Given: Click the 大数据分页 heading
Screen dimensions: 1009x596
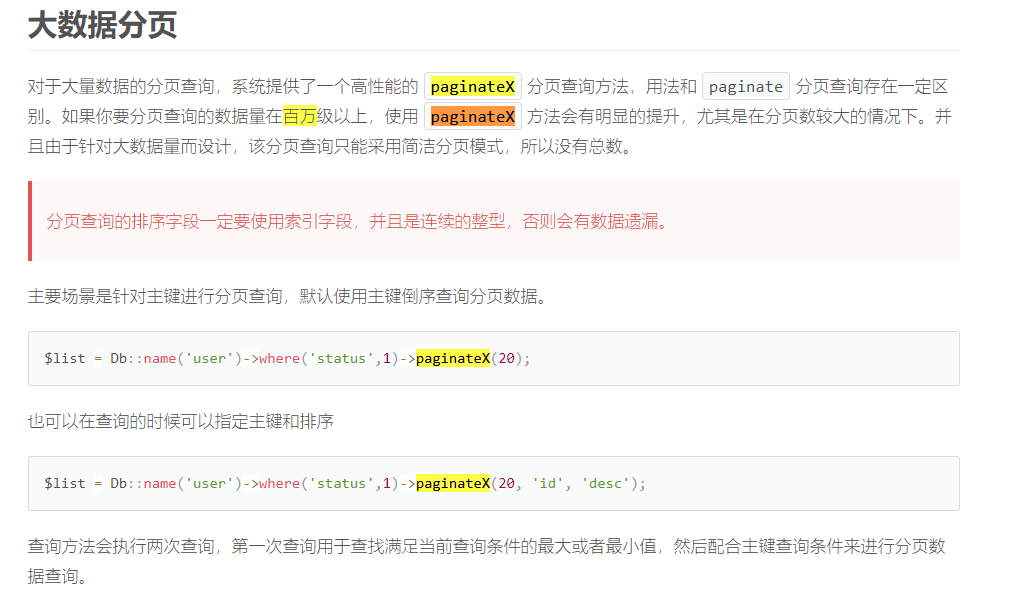Looking at the screenshot, I should [x=102, y=25].
